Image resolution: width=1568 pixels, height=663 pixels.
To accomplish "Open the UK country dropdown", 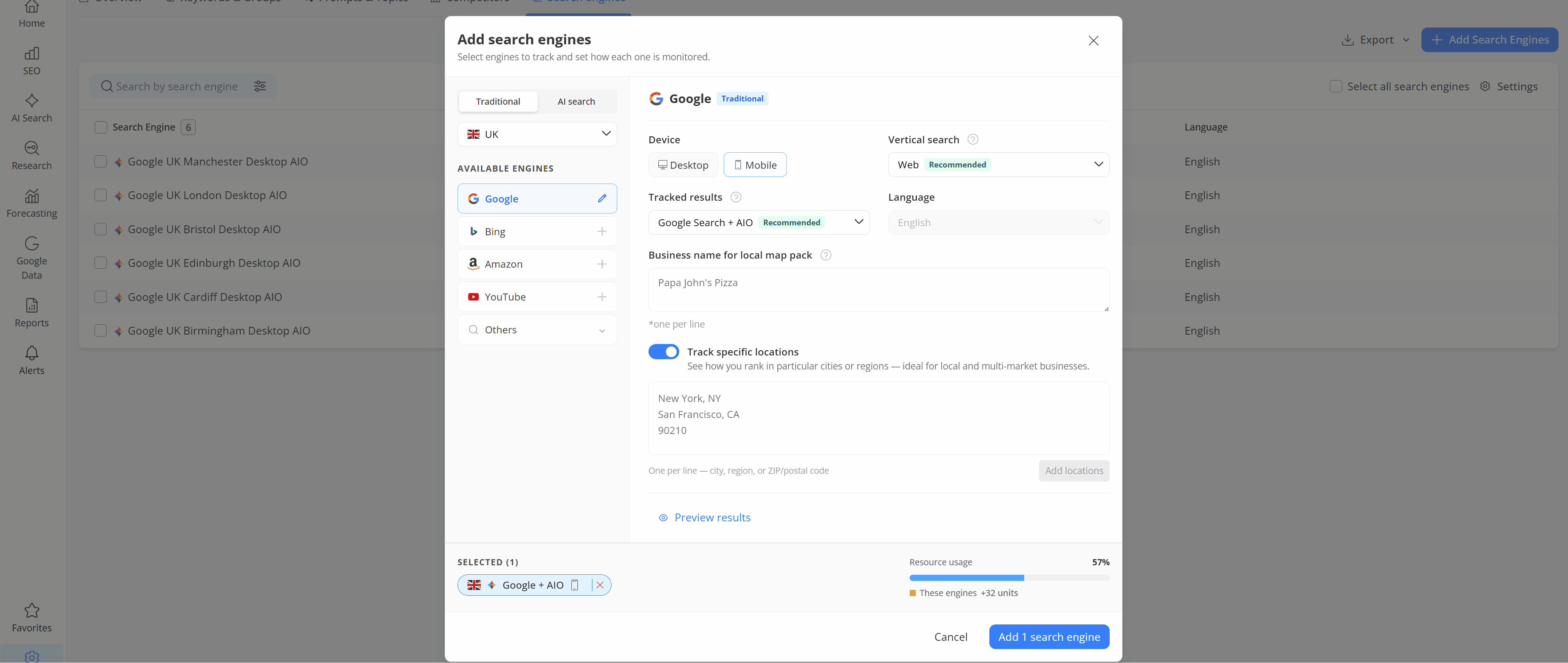I will (537, 134).
